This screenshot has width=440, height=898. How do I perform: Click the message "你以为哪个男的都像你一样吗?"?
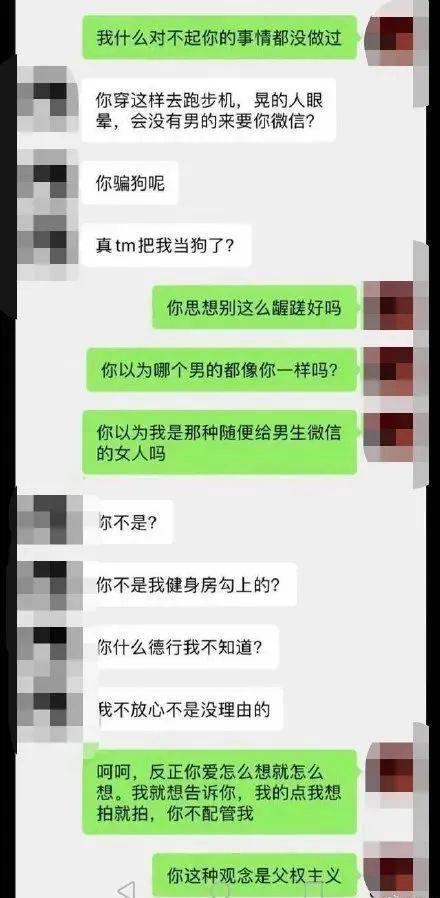[222, 369]
